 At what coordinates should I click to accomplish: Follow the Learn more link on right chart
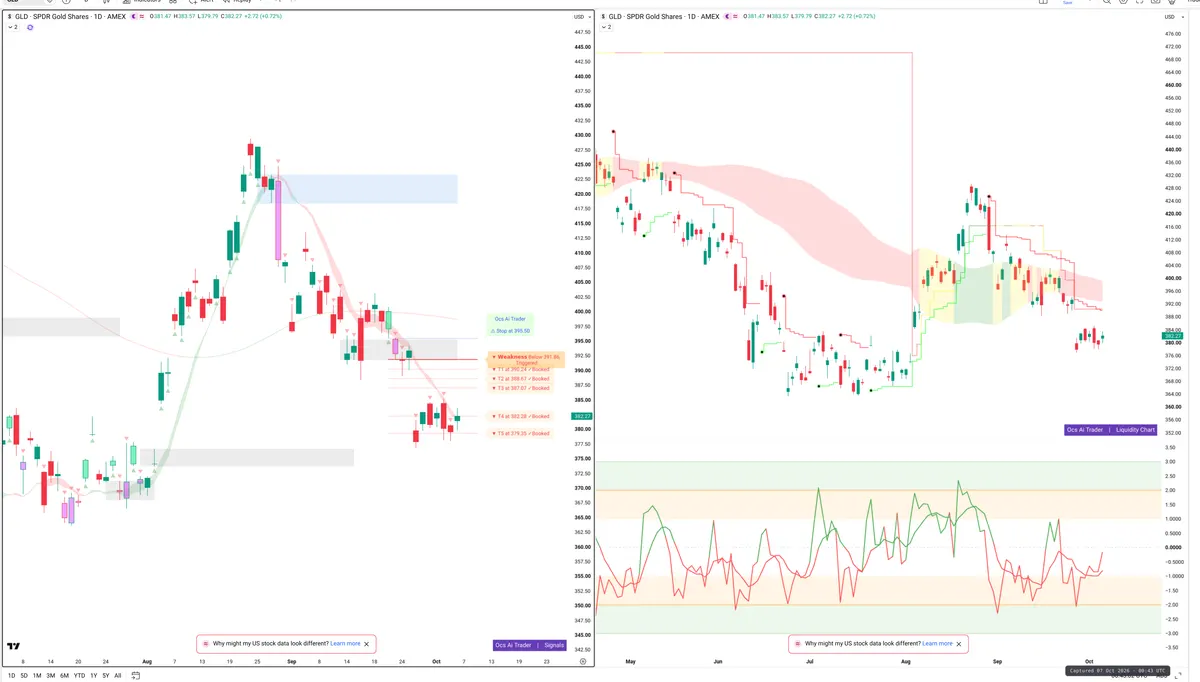[x=937, y=644]
